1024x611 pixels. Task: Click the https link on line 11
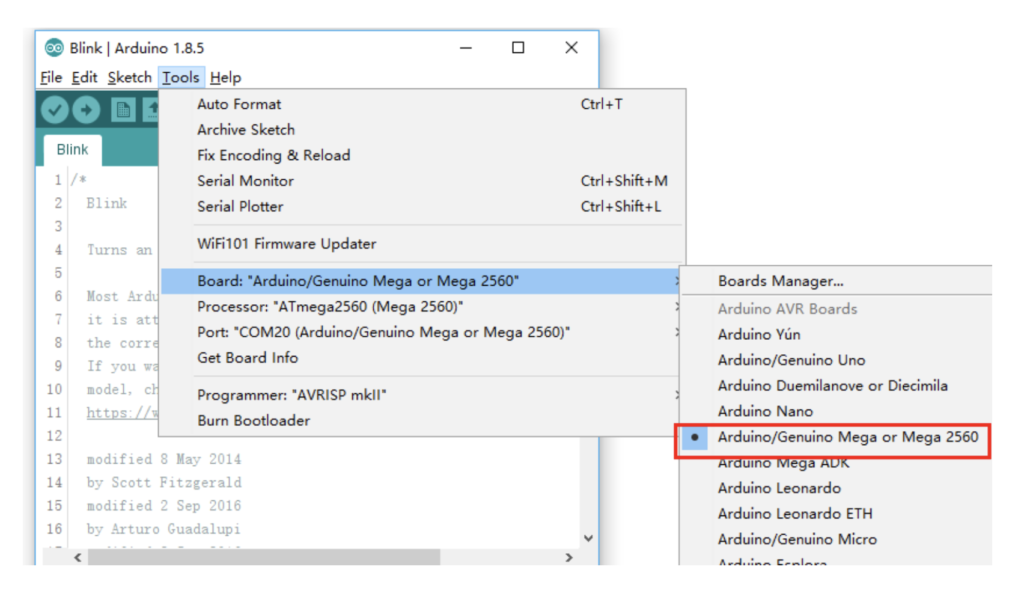122,413
